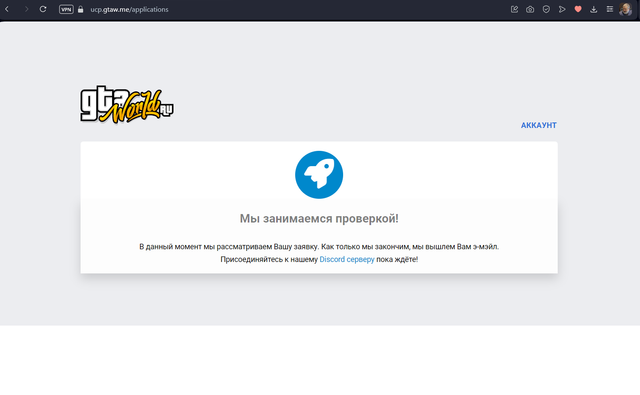This screenshot has width=640, height=395.
Task: Click the text 'пока ждёте!'
Action: (397, 259)
